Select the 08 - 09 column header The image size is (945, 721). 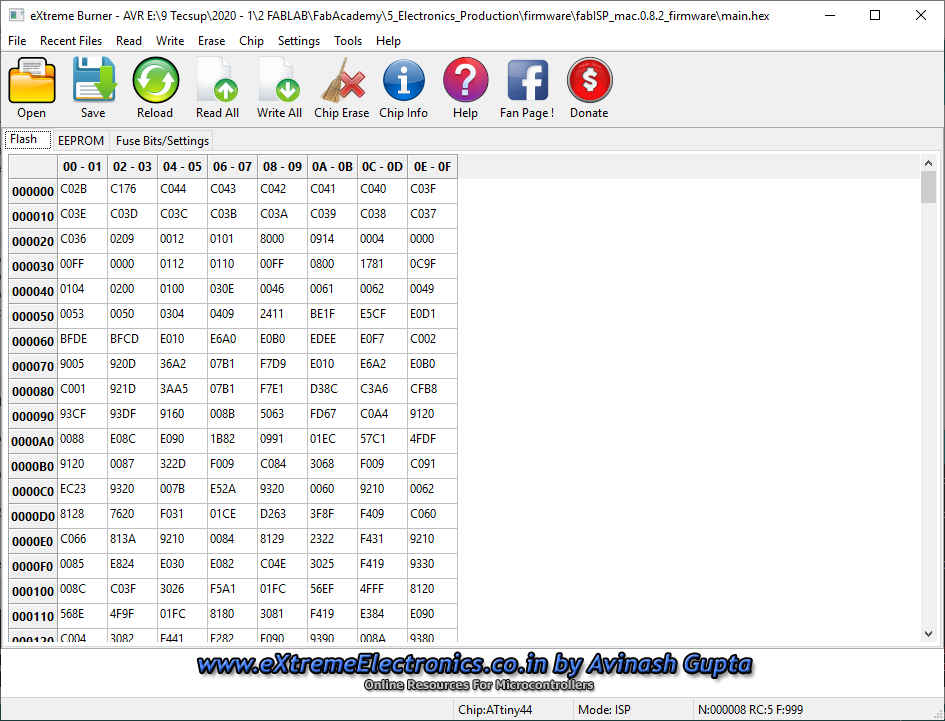283,167
